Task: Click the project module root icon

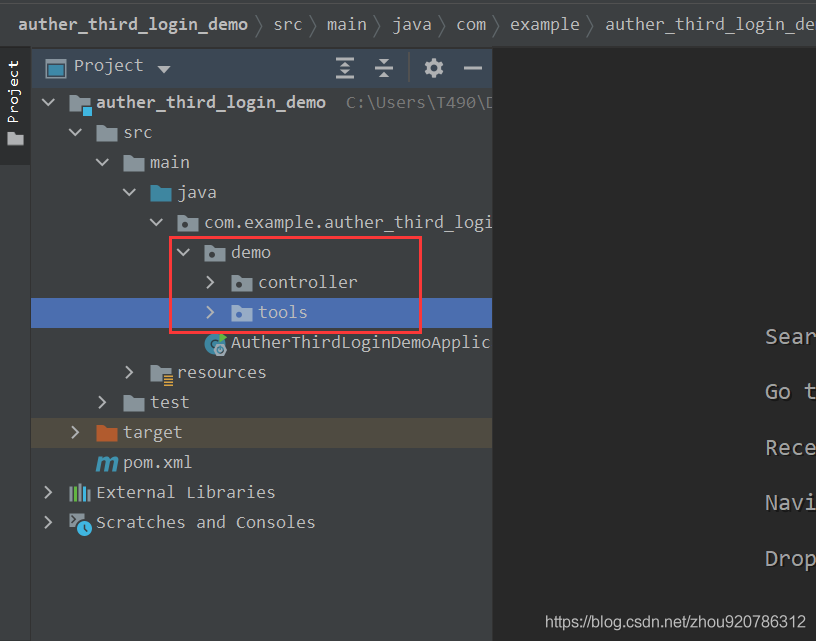Action: [x=81, y=105]
